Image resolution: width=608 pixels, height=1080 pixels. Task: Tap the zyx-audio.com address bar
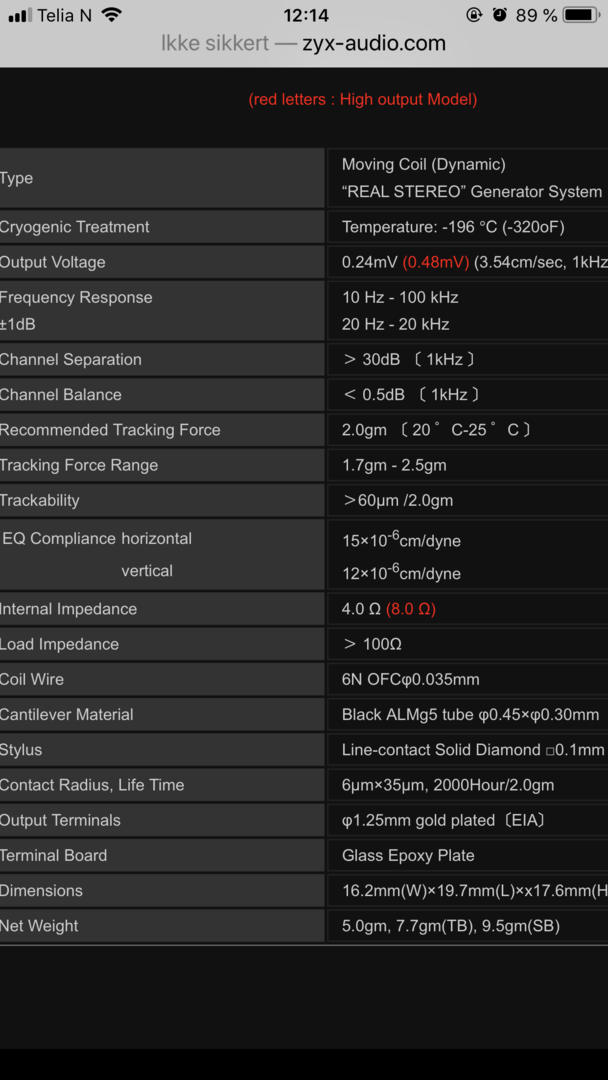pyautogui.click(x=373, y=44)
